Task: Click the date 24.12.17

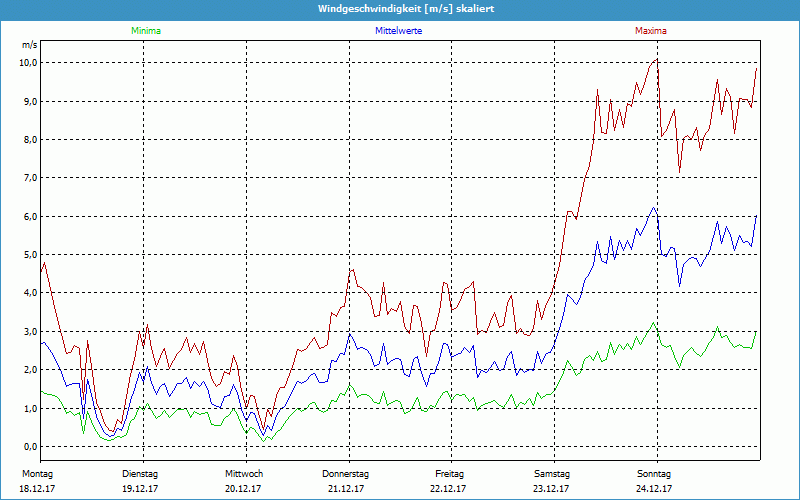Action: point(654,489)
